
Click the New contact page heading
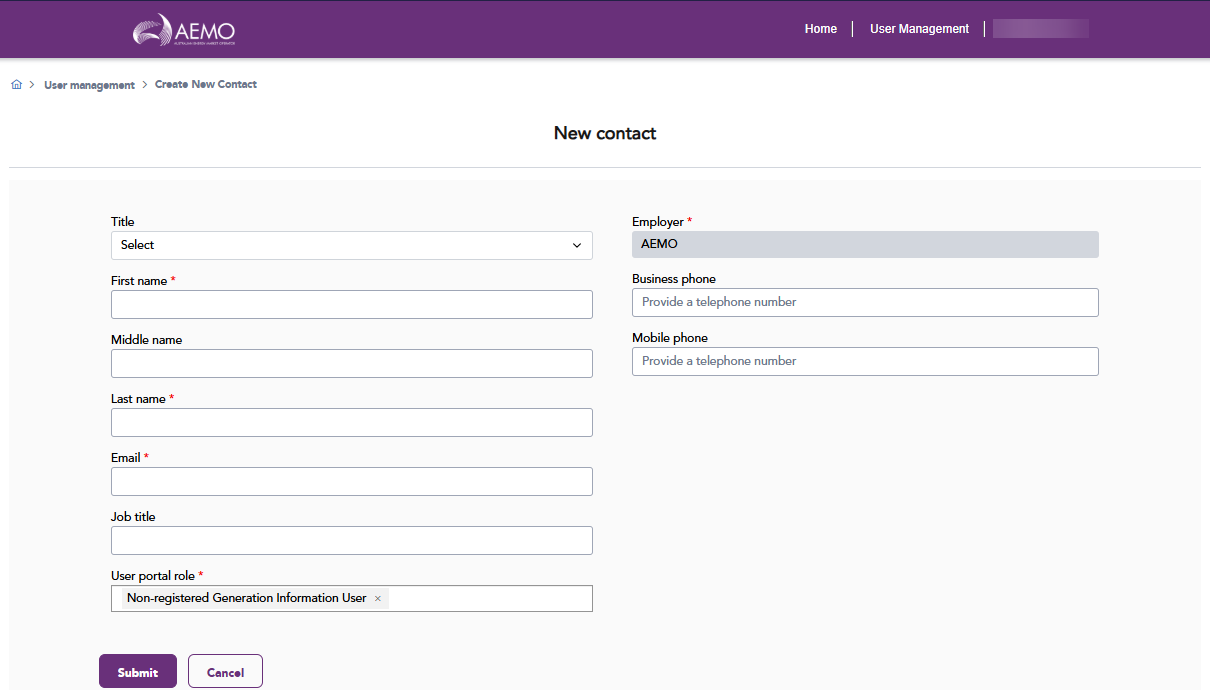[x=605, y=133]
